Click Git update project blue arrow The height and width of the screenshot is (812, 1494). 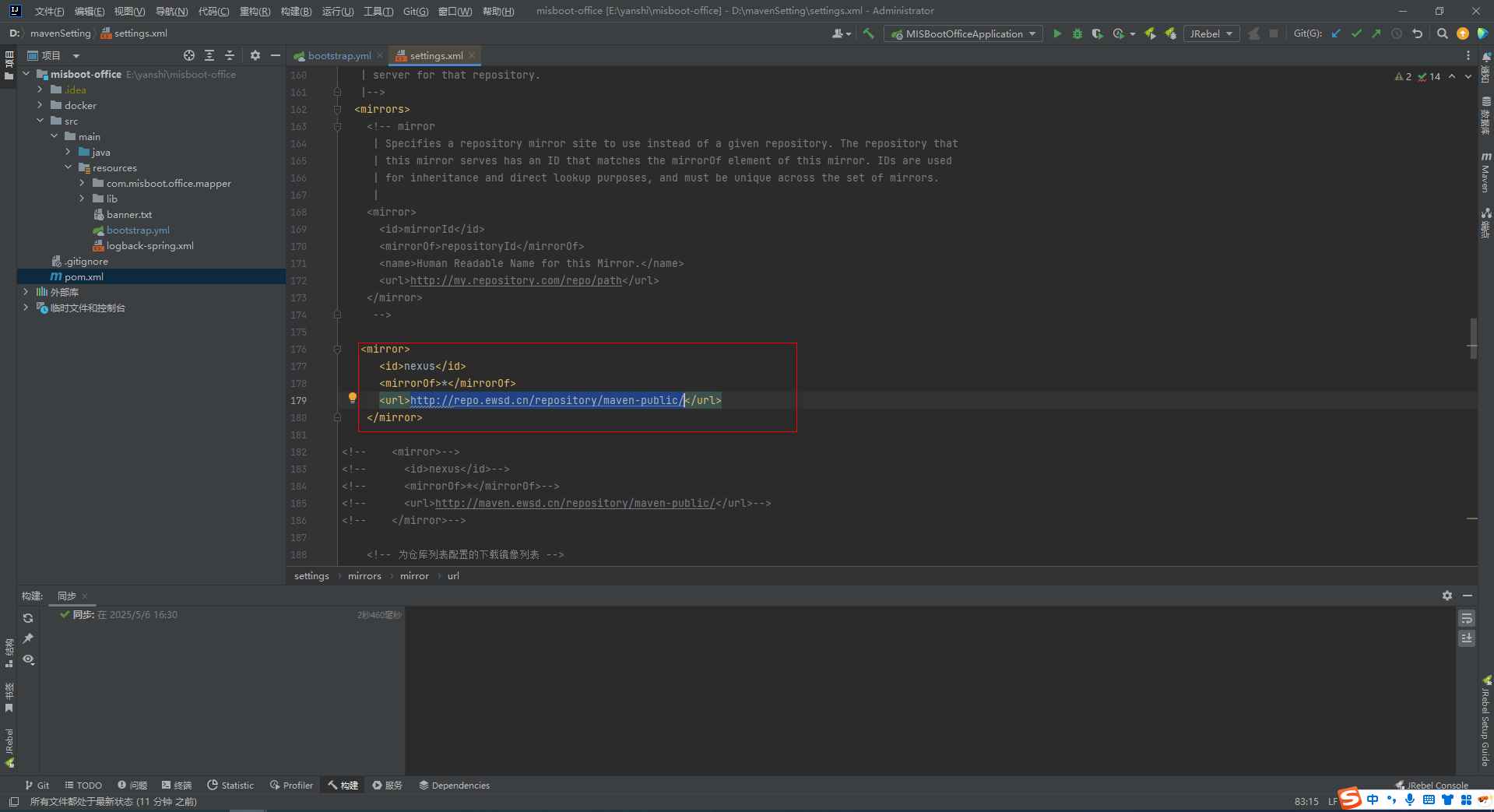pyautogui.click(x=1336, y=33)
